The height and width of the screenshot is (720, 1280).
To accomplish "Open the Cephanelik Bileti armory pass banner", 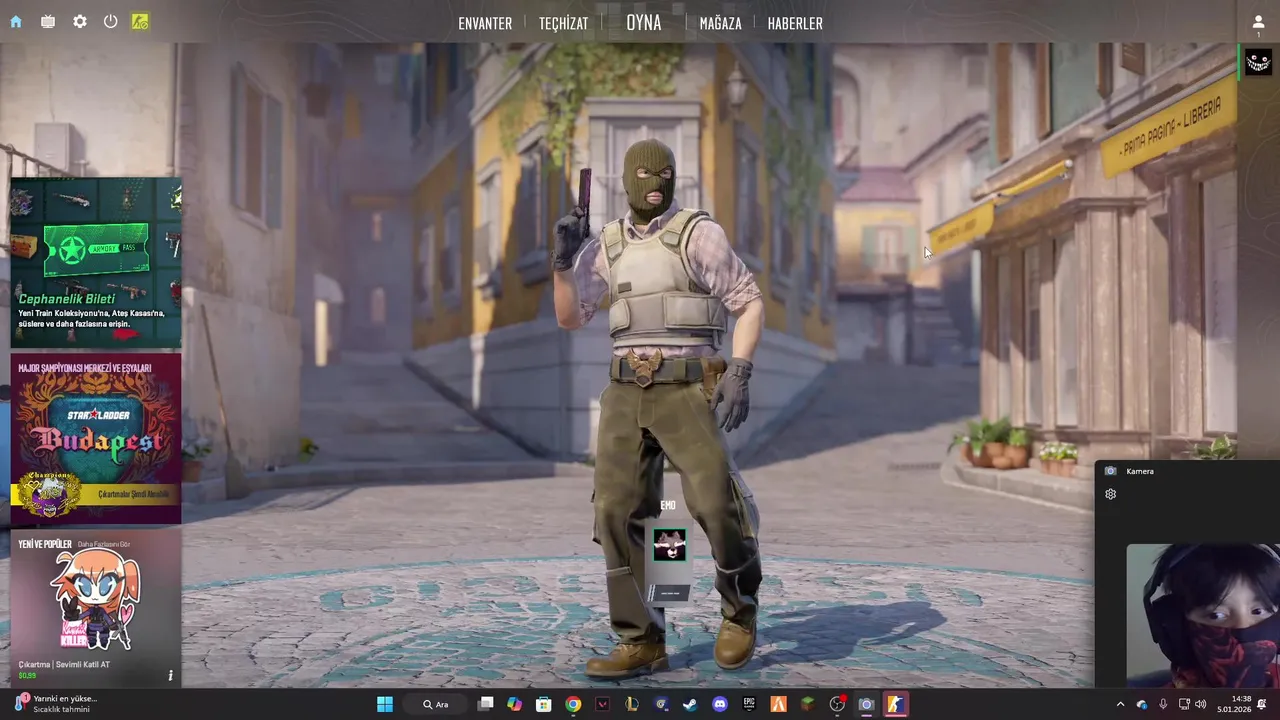I will [96, 262].
